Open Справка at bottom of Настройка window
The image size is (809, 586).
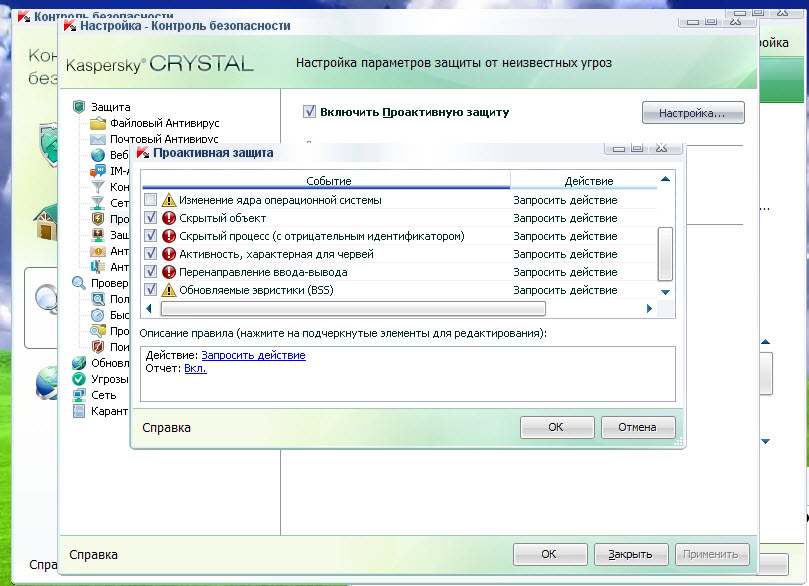click(x=93, y=555)
